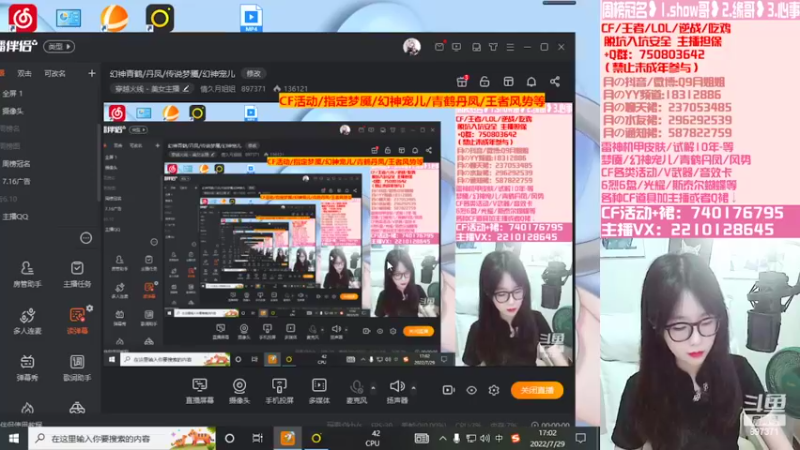Open the Sogou input method tray icon
The height and width of the screenshot is (450, 800).
(515, 438)
